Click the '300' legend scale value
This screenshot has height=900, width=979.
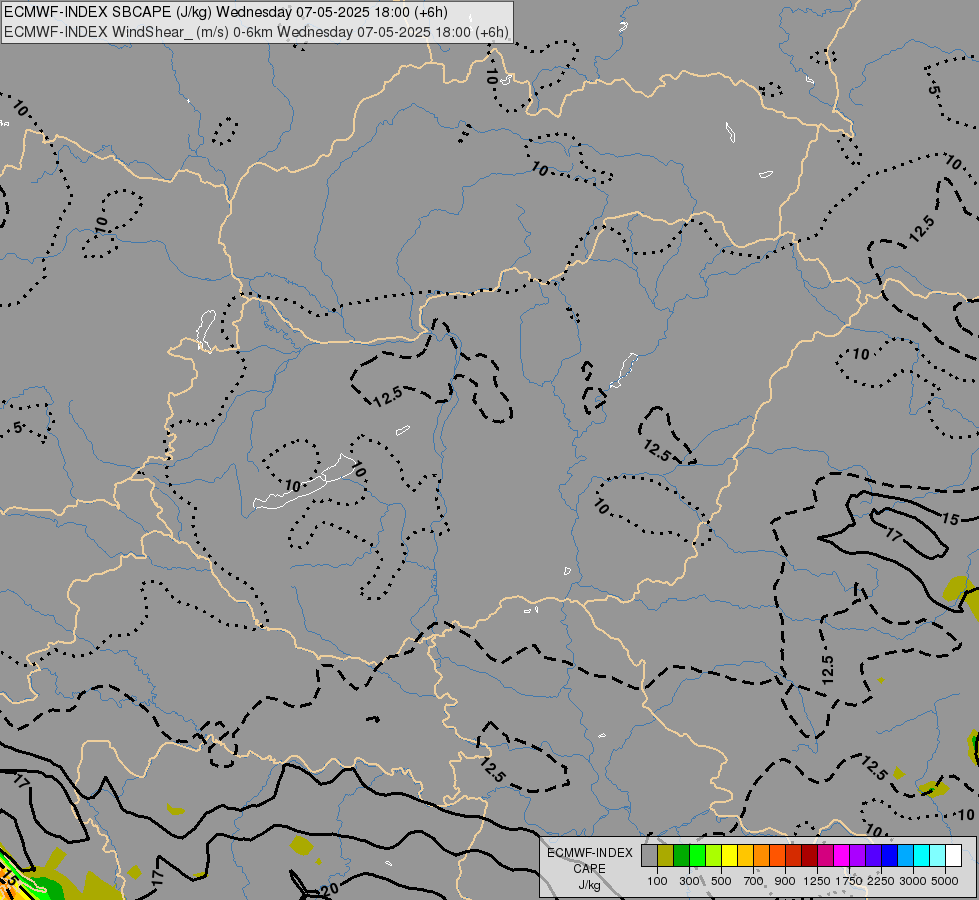click(689, 881)
